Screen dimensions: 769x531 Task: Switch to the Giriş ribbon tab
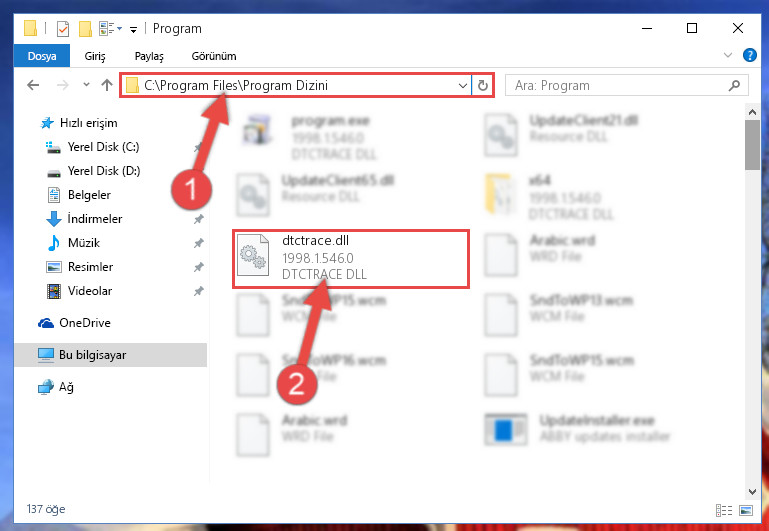(95, 56)
